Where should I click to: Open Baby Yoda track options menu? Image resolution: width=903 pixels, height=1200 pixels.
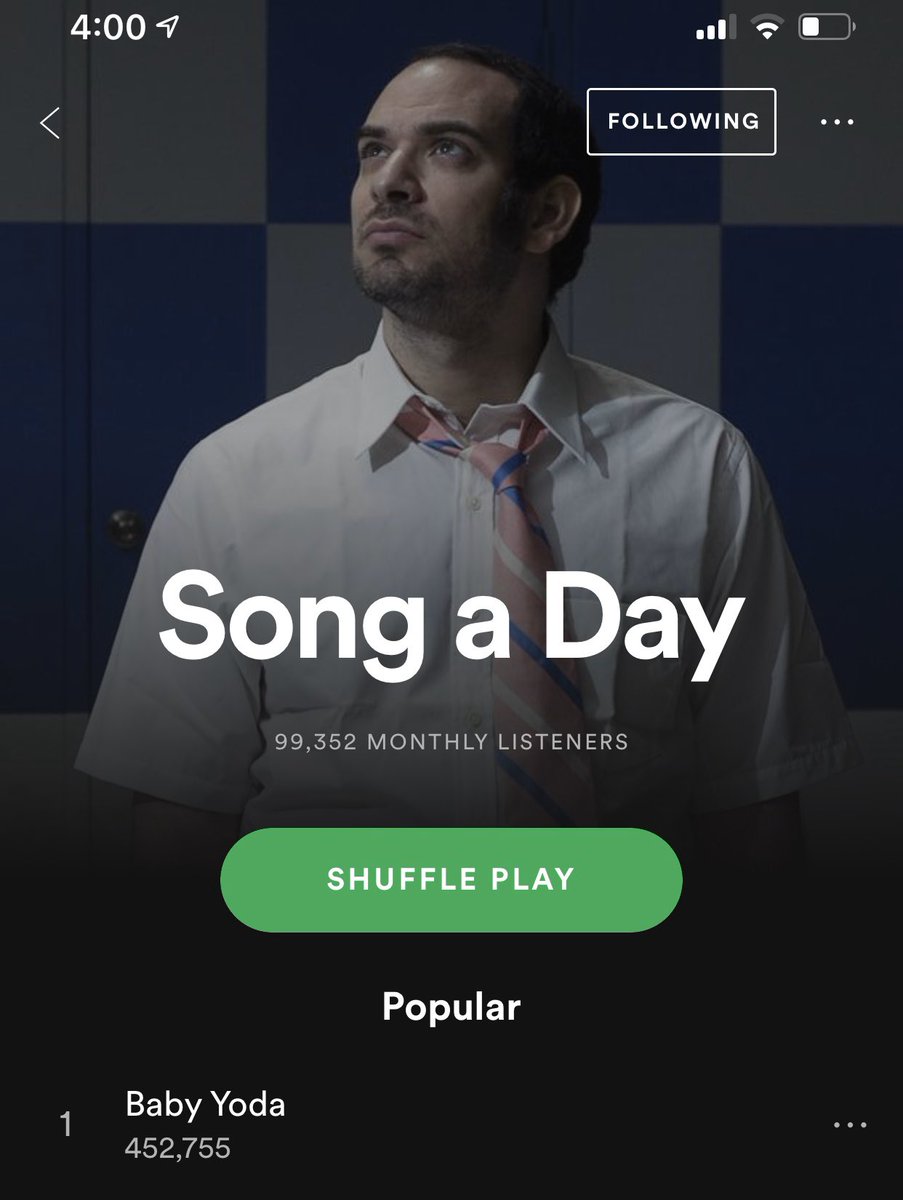click(x=850, y=1124)
